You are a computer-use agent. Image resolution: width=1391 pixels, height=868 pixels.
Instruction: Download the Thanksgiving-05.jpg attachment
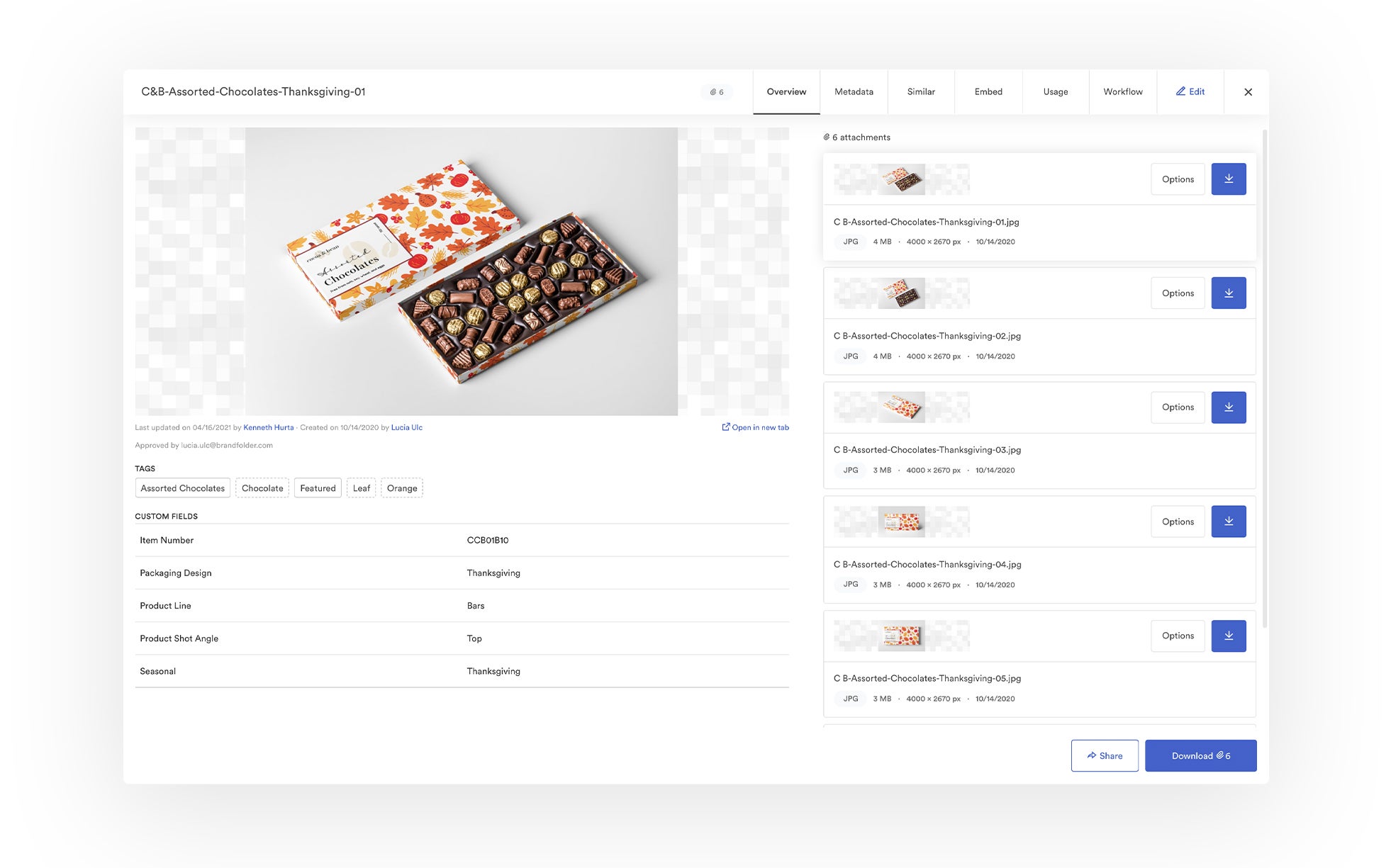coord(1228,636)
